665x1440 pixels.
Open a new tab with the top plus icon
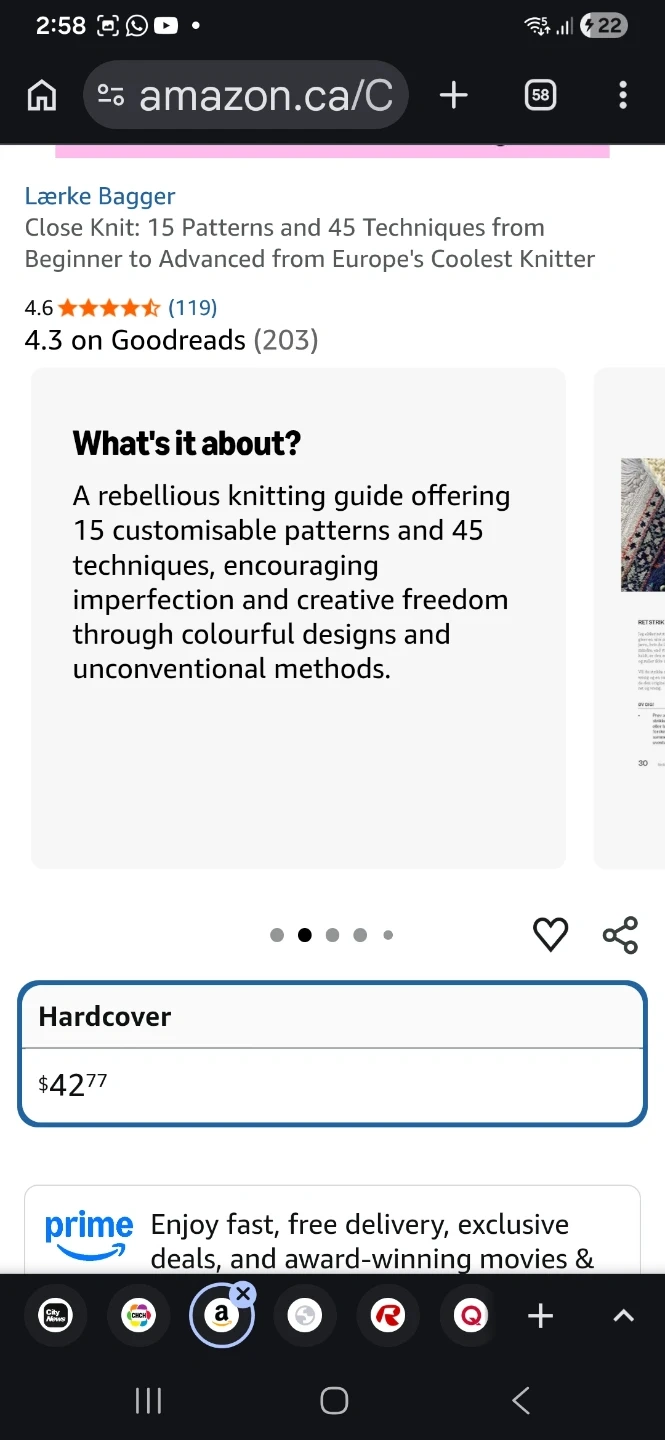[x=454, y=96]
